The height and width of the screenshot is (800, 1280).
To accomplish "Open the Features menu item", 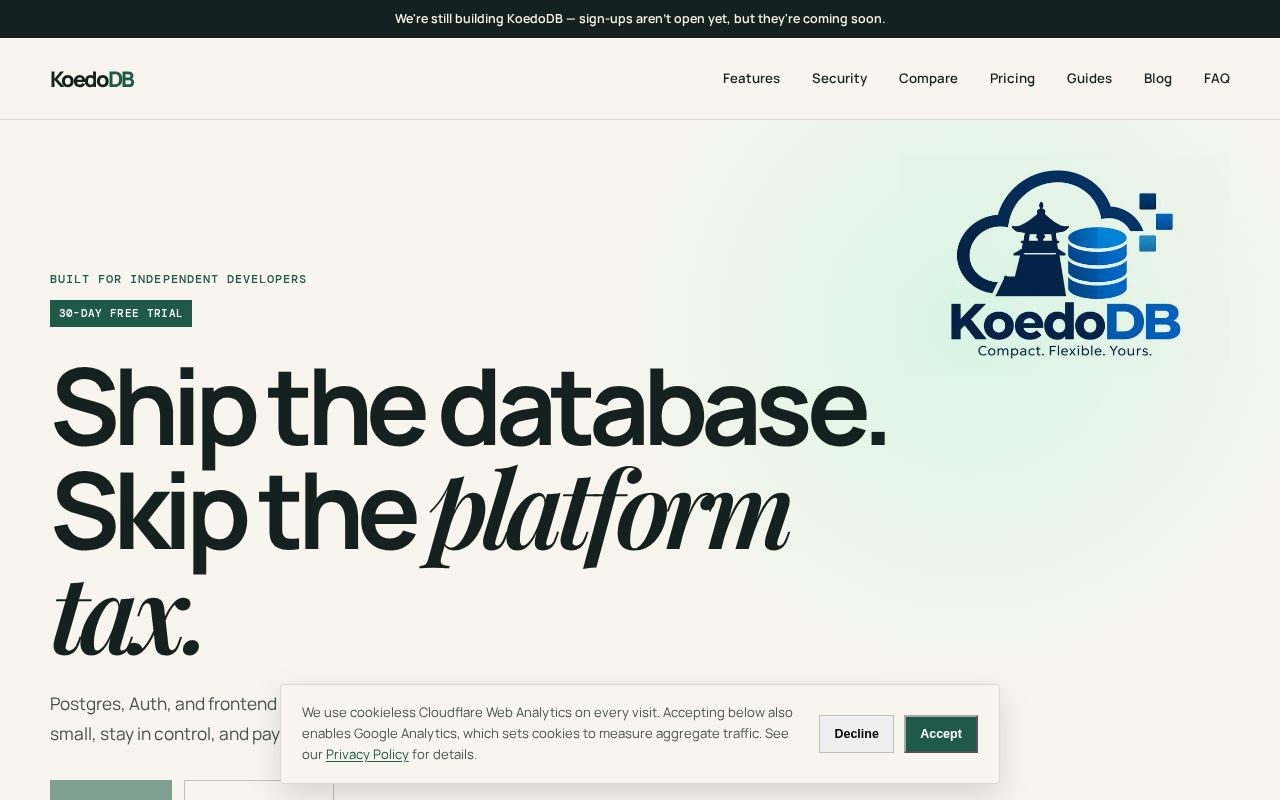I will (751, 79).
